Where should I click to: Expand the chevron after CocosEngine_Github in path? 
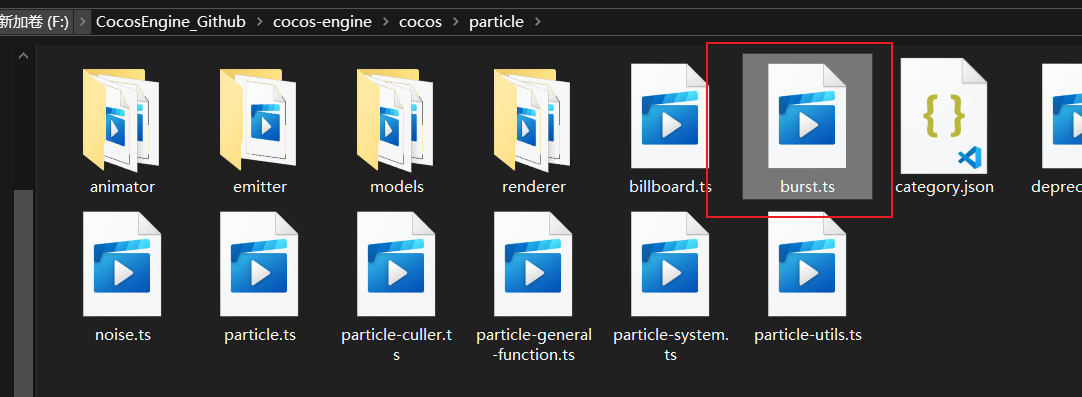259,22
